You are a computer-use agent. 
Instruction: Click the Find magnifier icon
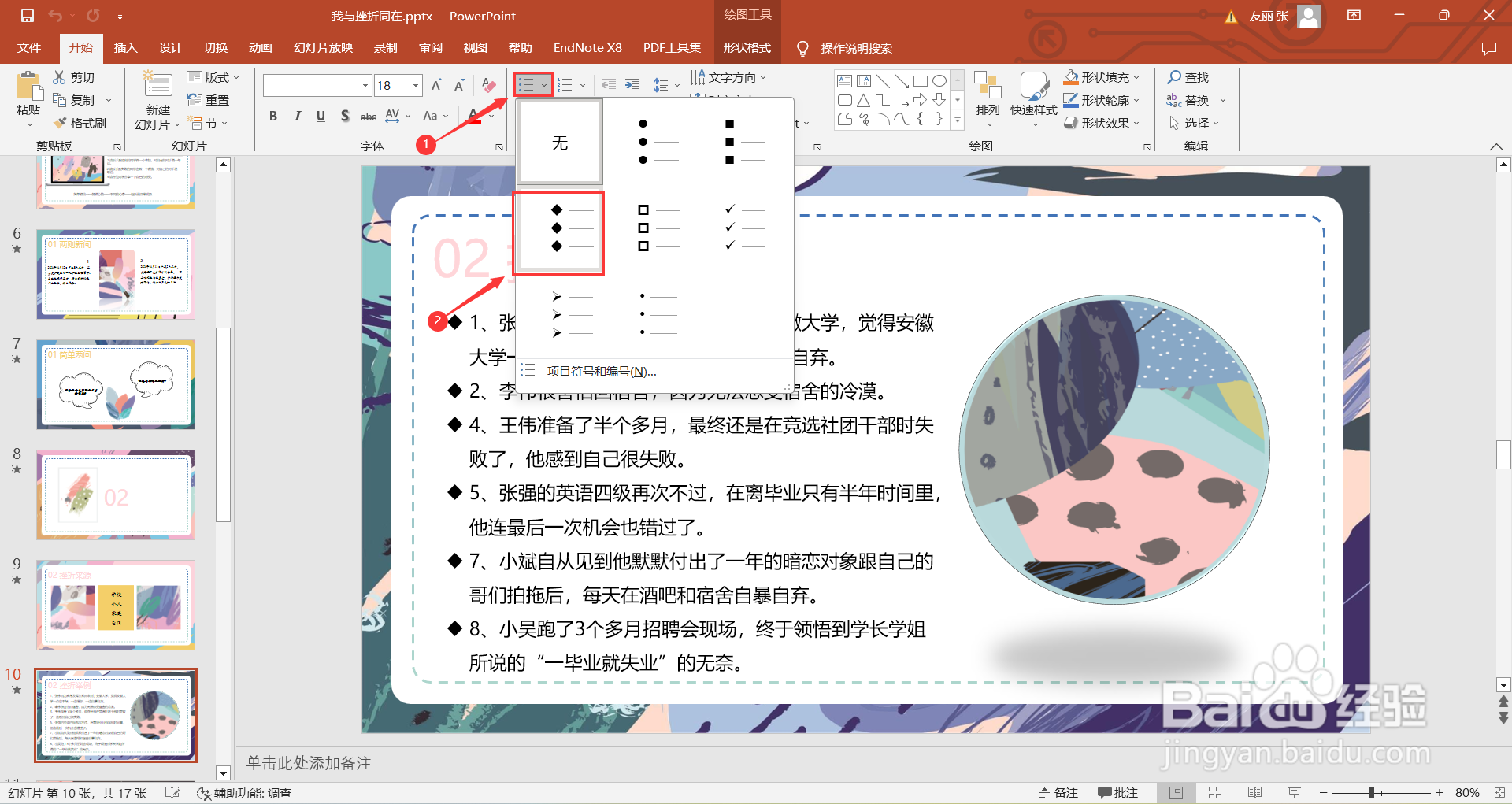pyautogui.click(x=1174, y=77)
